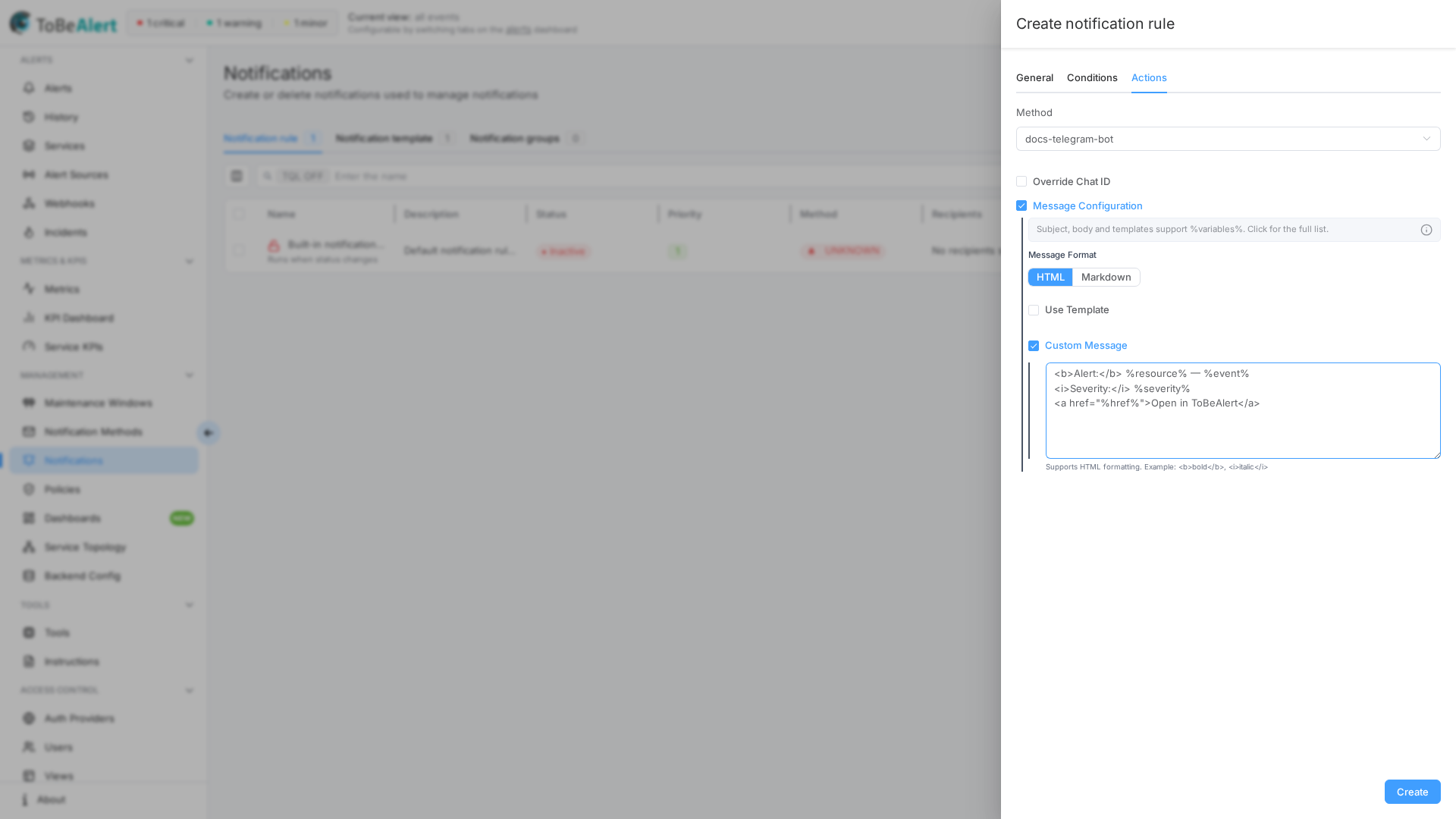This screenshot has height=819, width=1456.
Task: Open the Incidents flame icon
Action: 29,232
